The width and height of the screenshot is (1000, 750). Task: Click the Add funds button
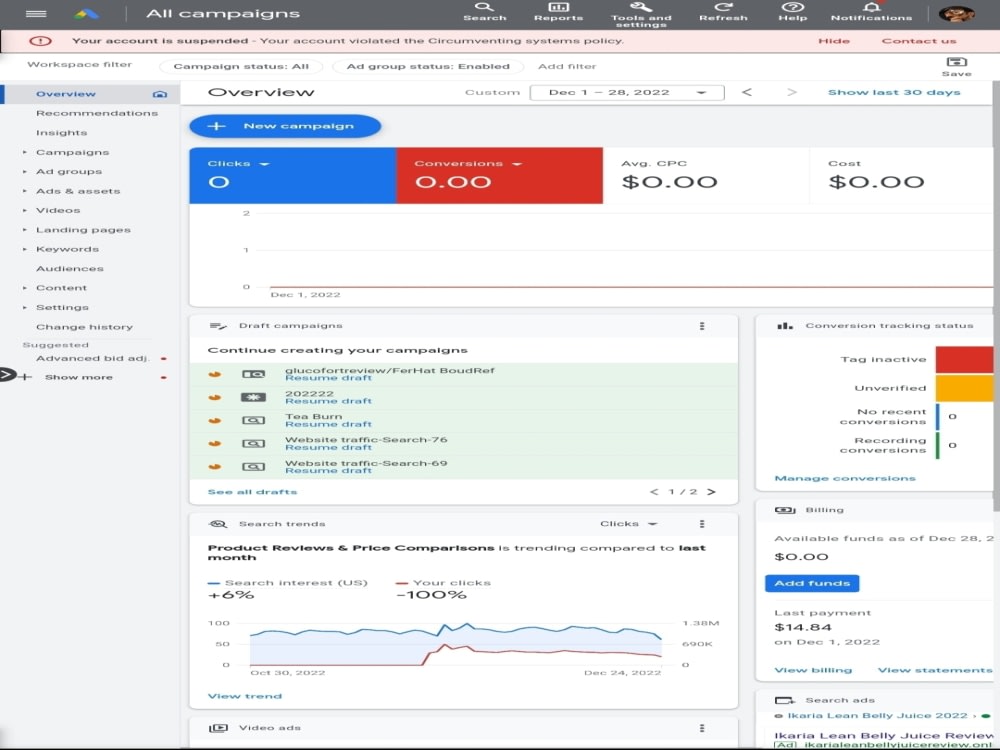pyautogui.click(x=812, y=583)
